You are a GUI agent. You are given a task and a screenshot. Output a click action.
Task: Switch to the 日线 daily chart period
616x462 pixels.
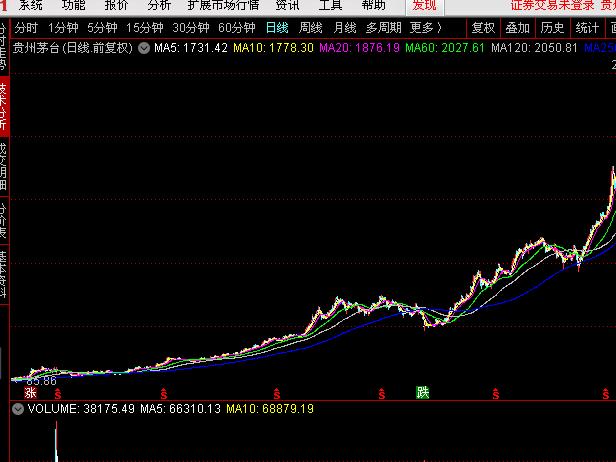pyautogui.click(x=277, y=28)
